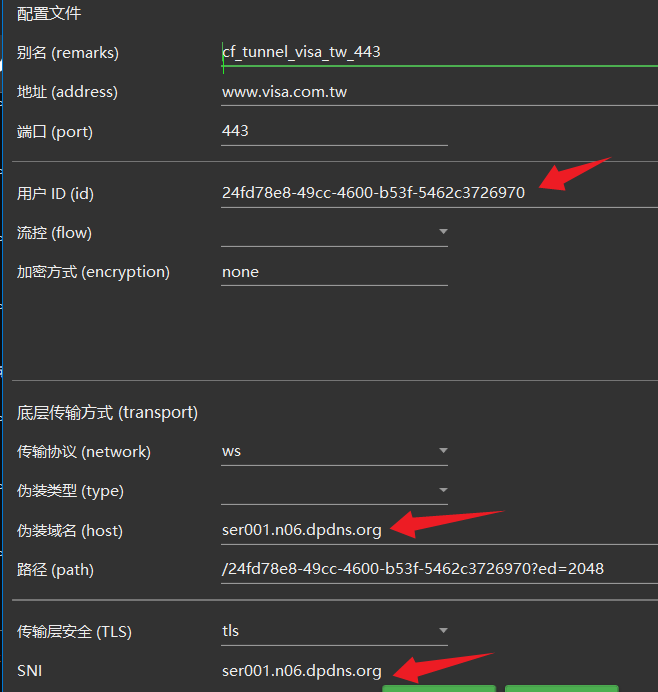
Task: Select the port field showing 443
Action: (334, 132)
